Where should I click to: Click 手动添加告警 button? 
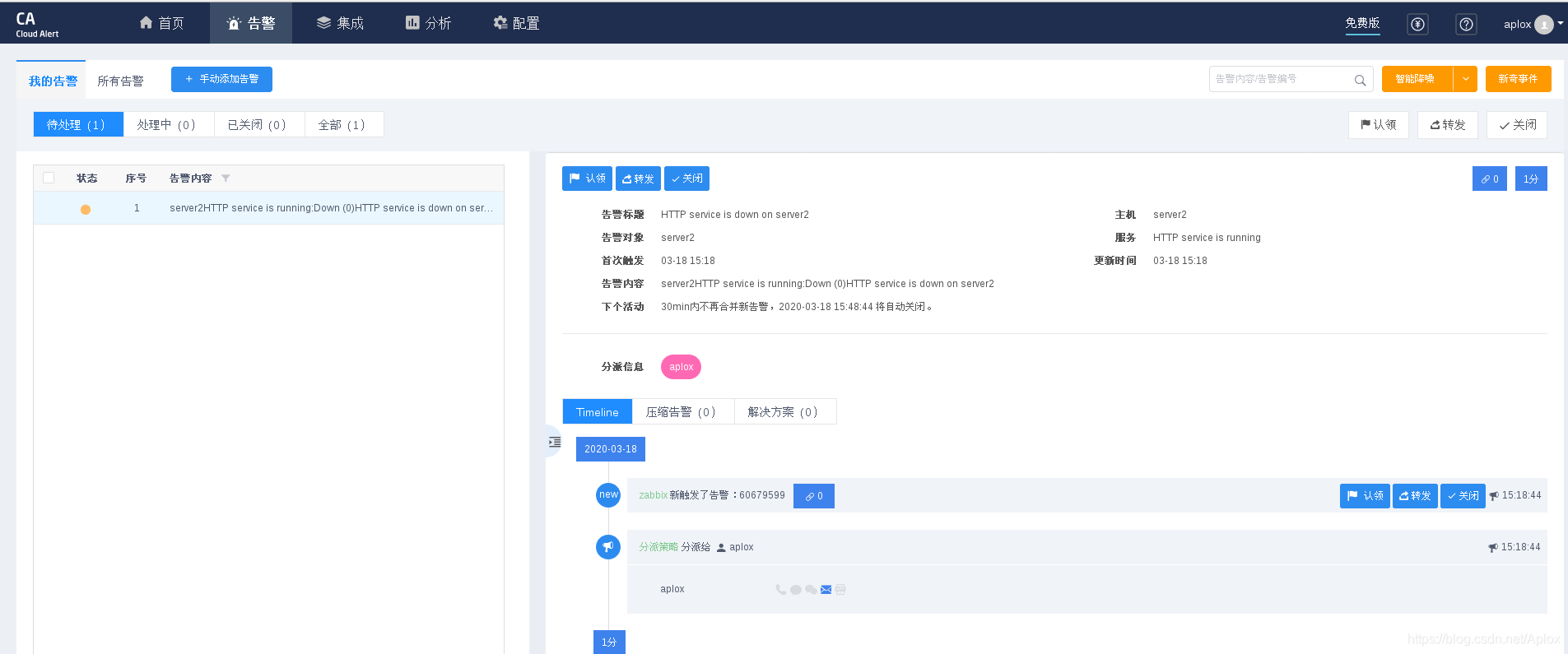[x=221, y=79]
